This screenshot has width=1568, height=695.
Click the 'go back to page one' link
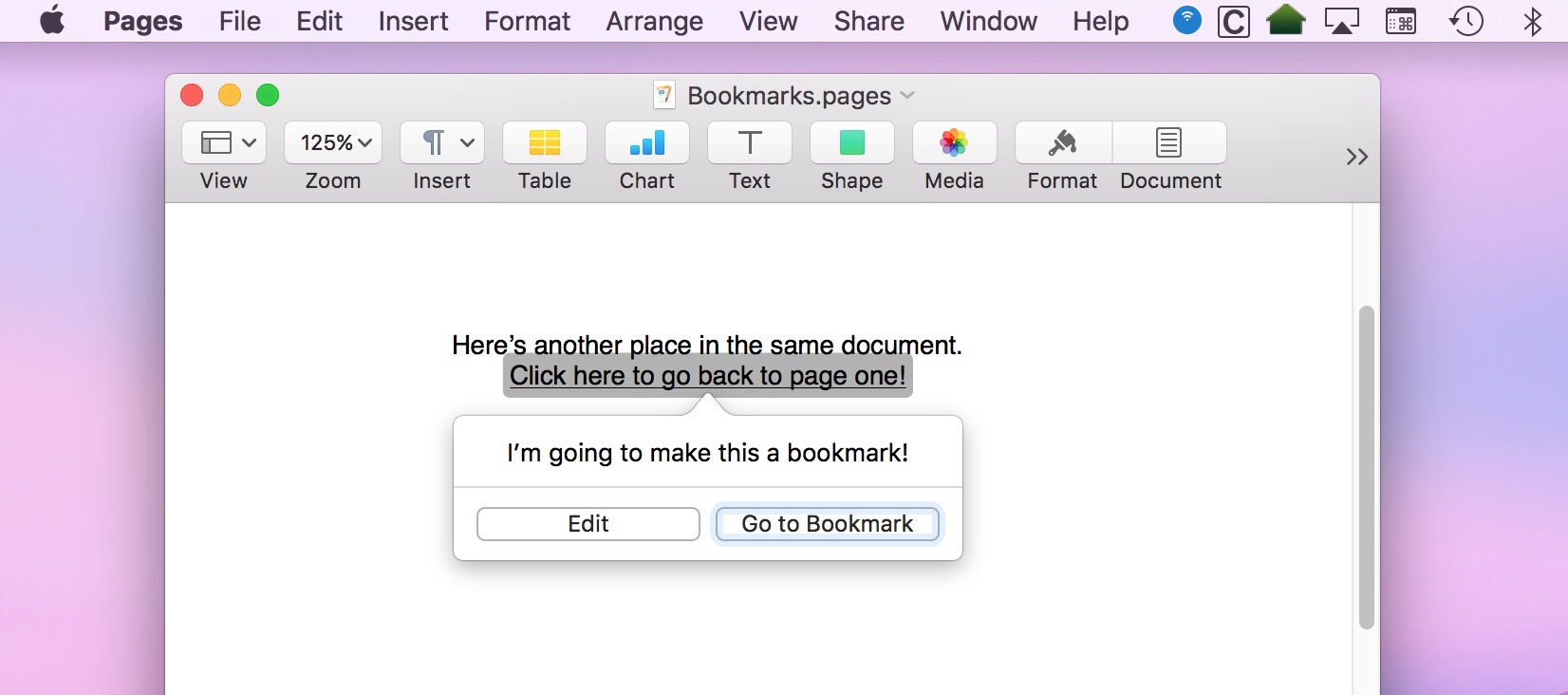click(x=708, y=376)
